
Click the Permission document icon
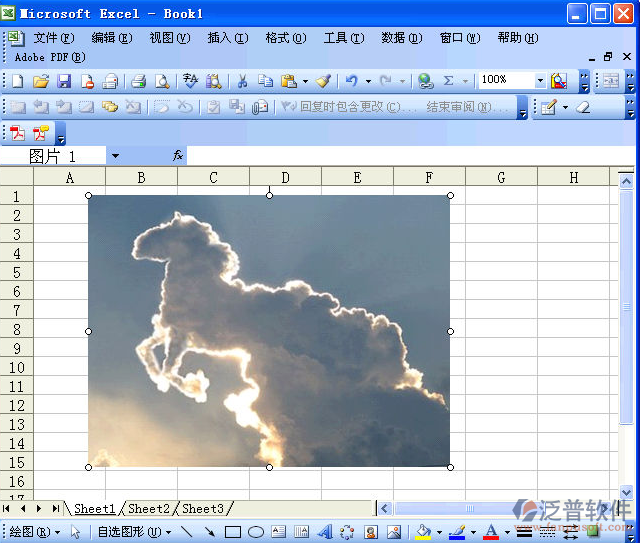[87, 81]
